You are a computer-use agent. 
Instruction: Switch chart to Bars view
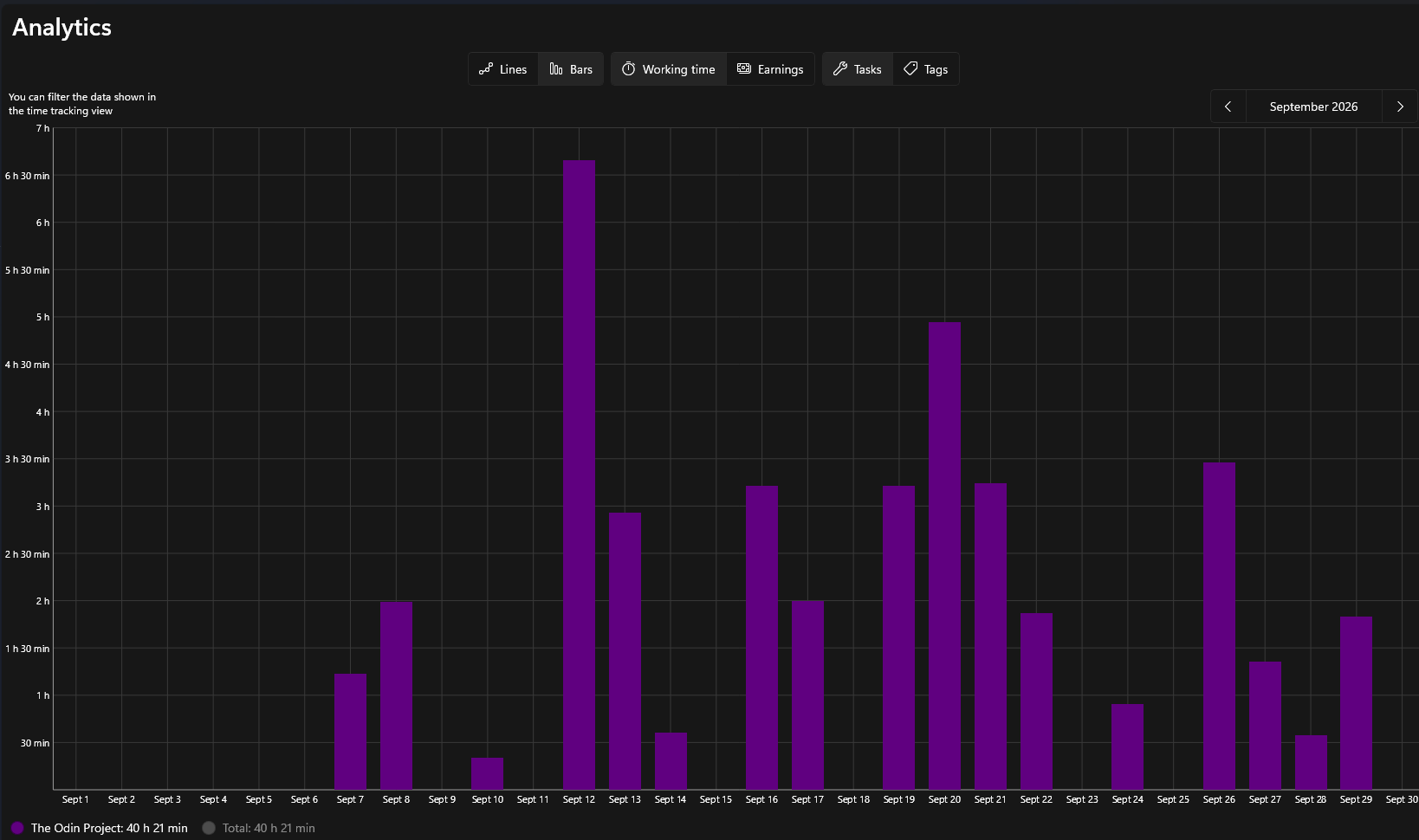tap(571, 69)
